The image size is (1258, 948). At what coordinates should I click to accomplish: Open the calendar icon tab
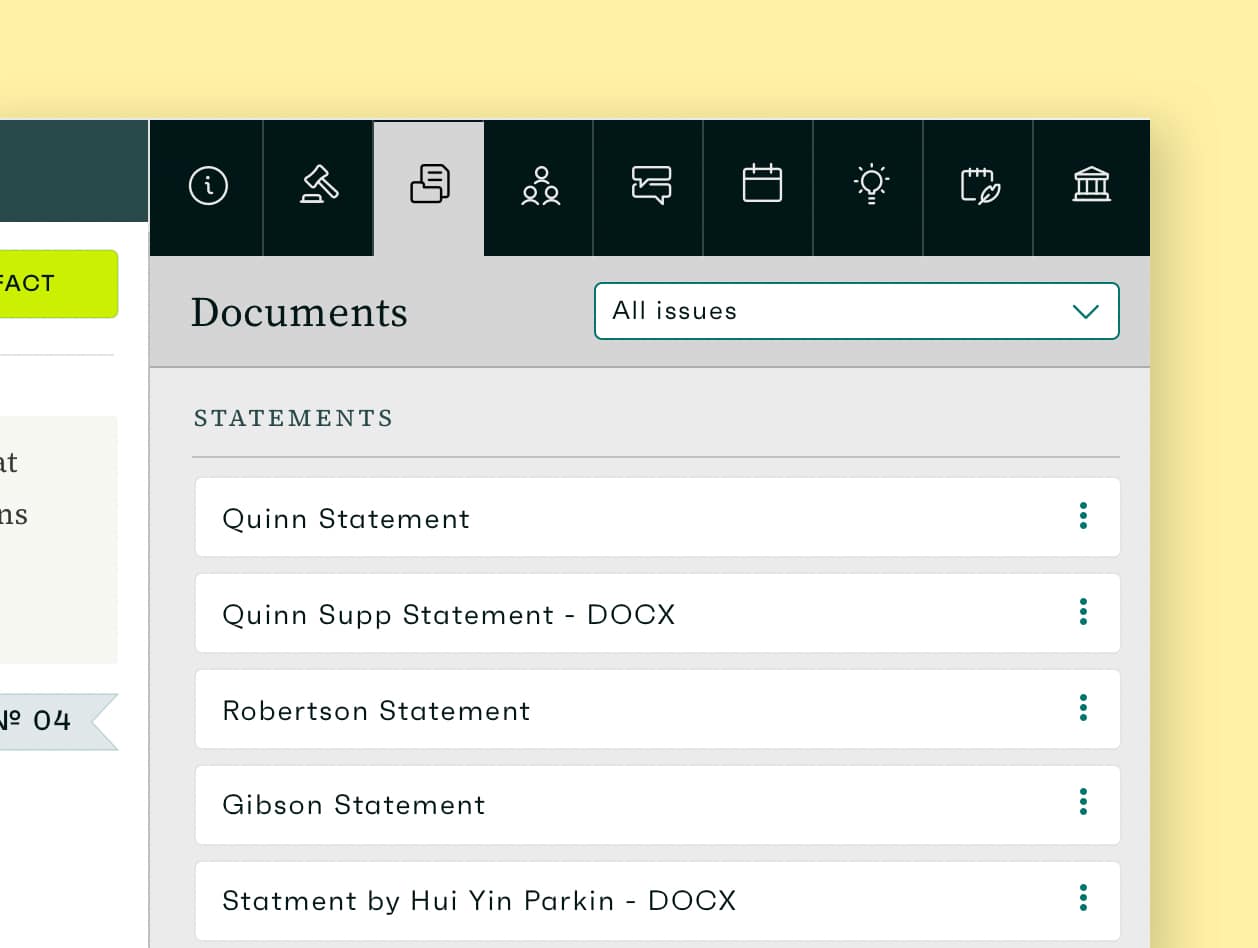(761, 186)
